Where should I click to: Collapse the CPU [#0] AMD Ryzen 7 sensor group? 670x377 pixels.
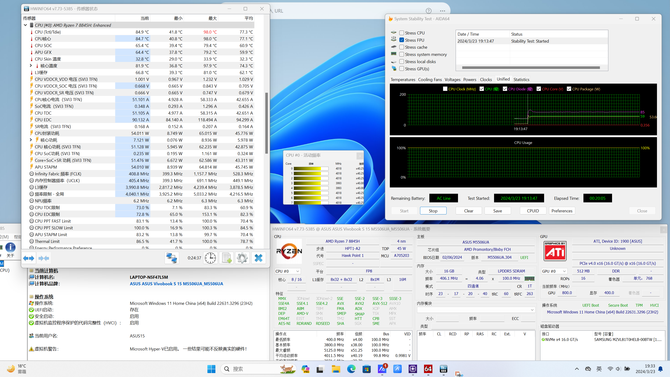pyautogui.click(x=25, y=25)
